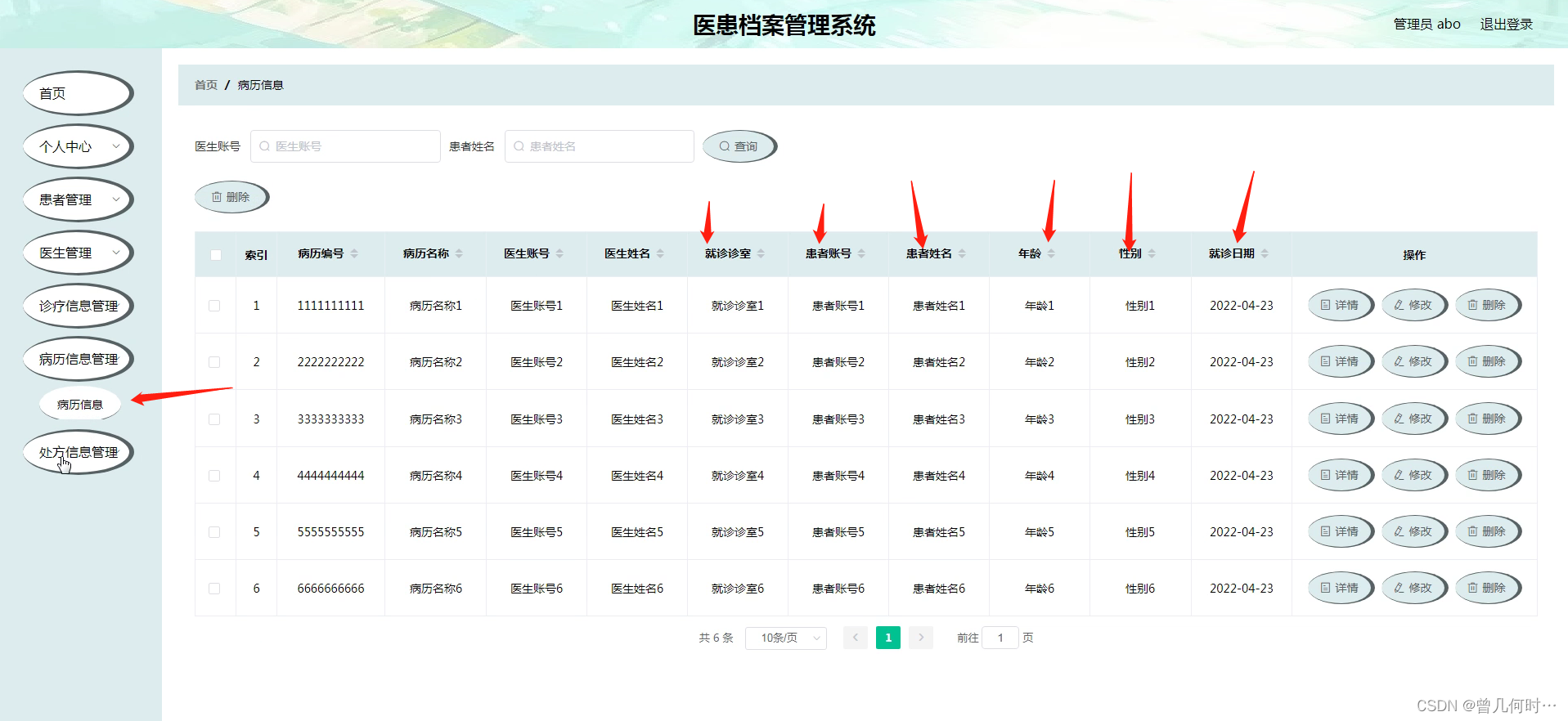The width and height of the screenshot is (1568, 721).
Task: Delete record 6666666666 row
Action: pos(1488,588)
